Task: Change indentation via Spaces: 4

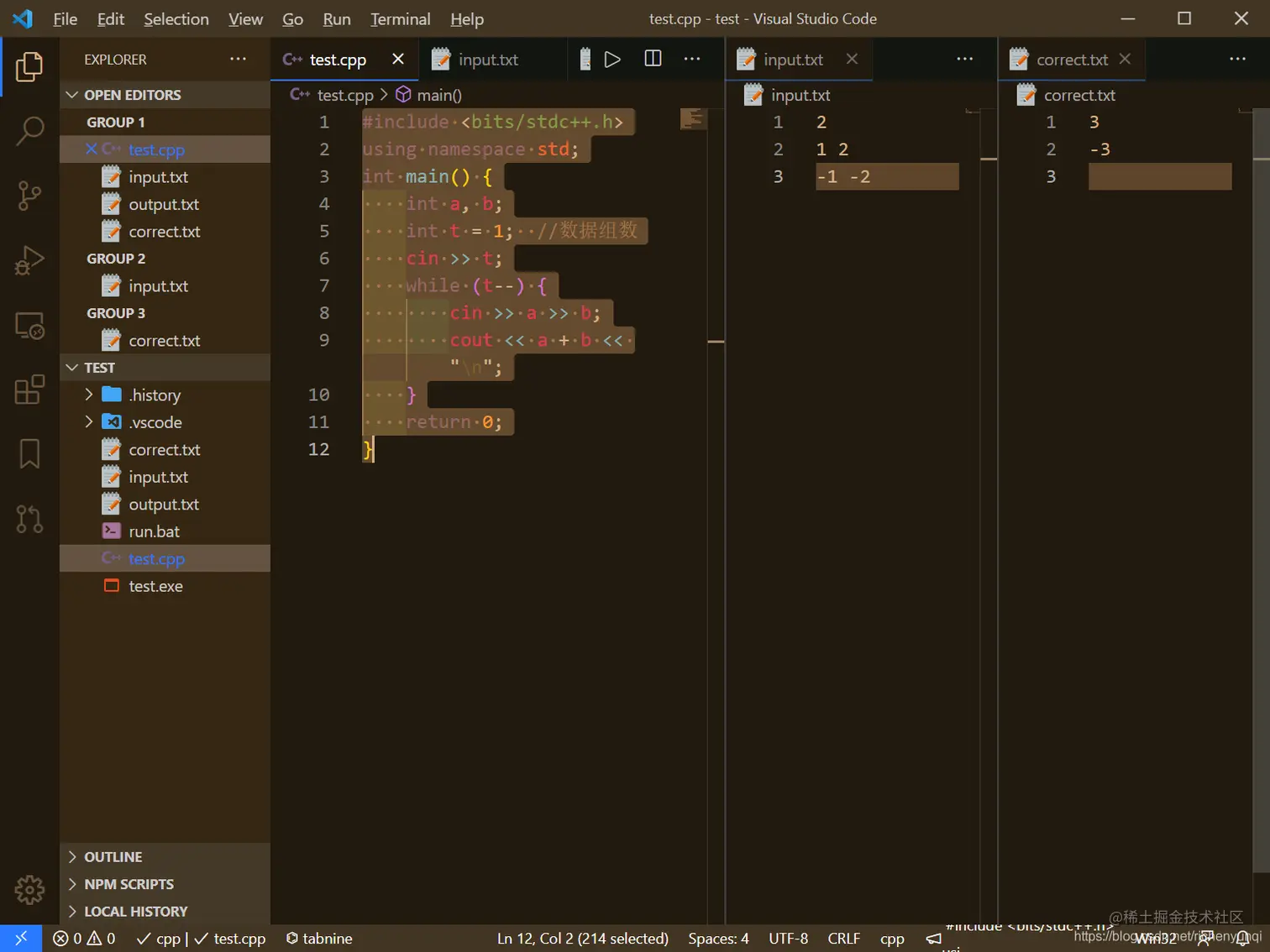Action: click(718, 939)
